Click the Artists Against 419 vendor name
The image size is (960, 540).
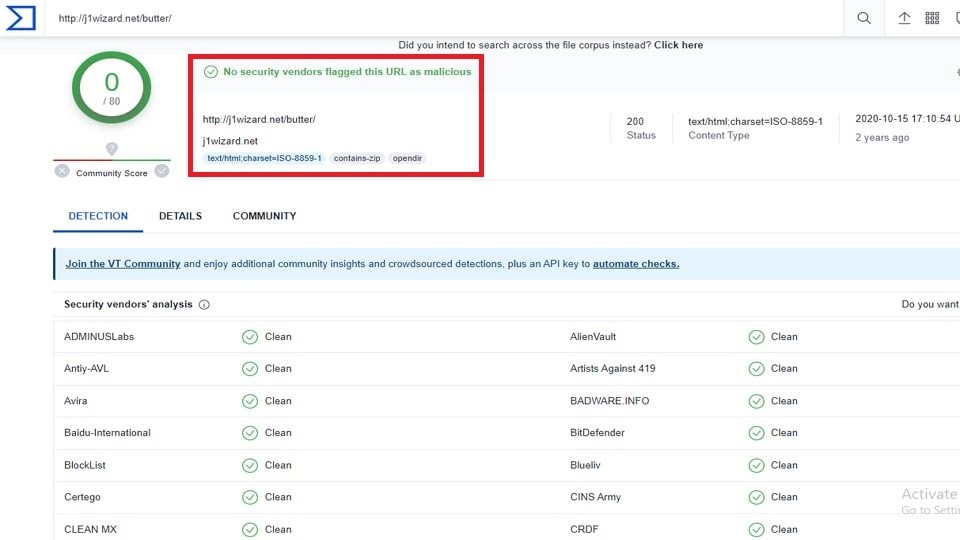612,369
